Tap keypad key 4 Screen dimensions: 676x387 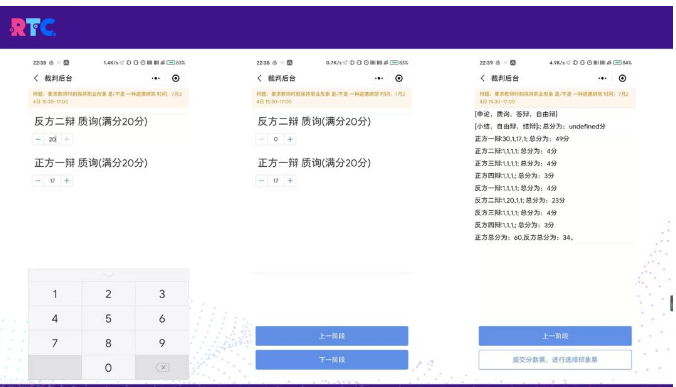55,318
